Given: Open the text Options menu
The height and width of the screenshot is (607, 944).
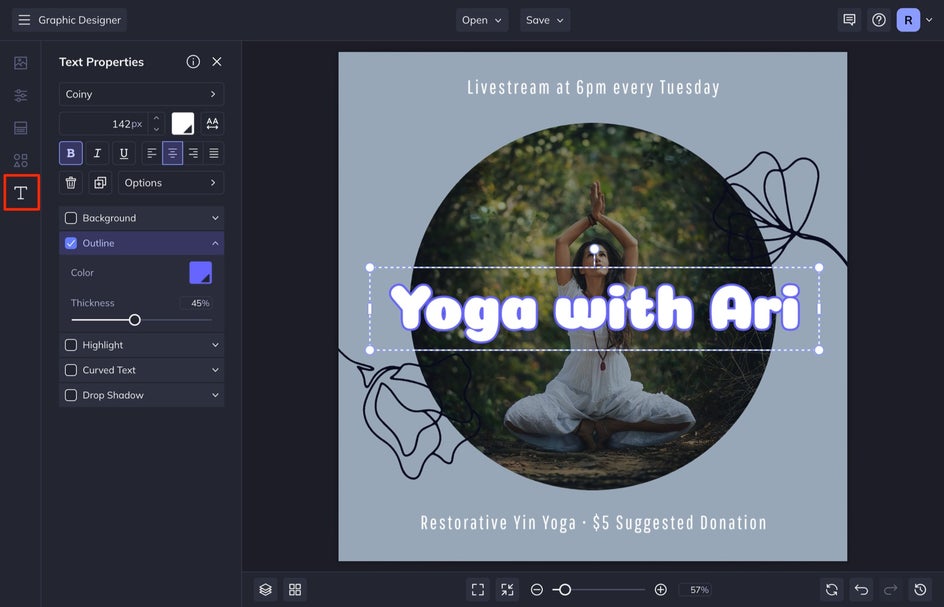Looking at the screenshot, I should tap(171, 182).
